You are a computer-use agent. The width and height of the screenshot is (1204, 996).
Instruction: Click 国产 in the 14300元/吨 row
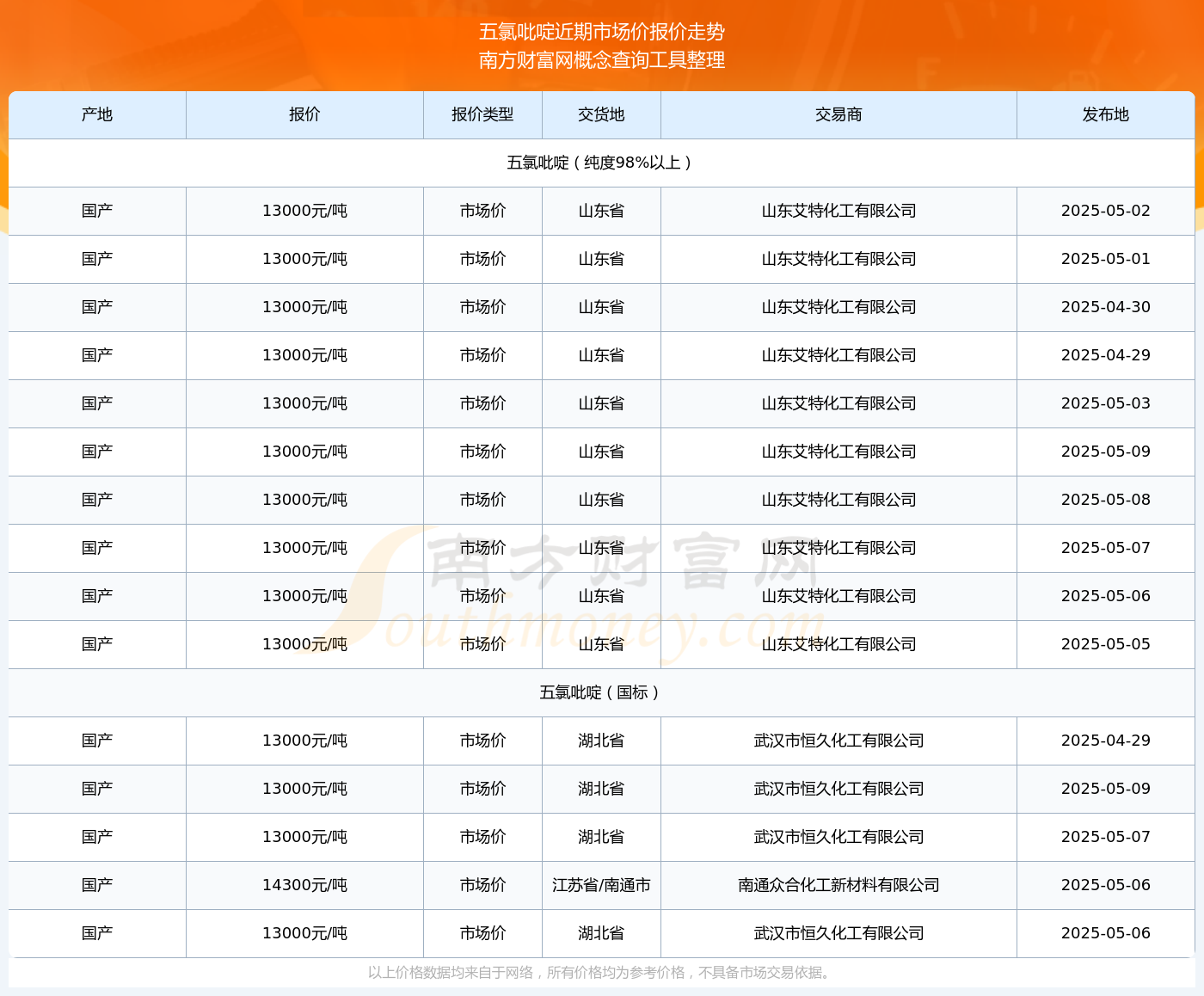(97, 885)
